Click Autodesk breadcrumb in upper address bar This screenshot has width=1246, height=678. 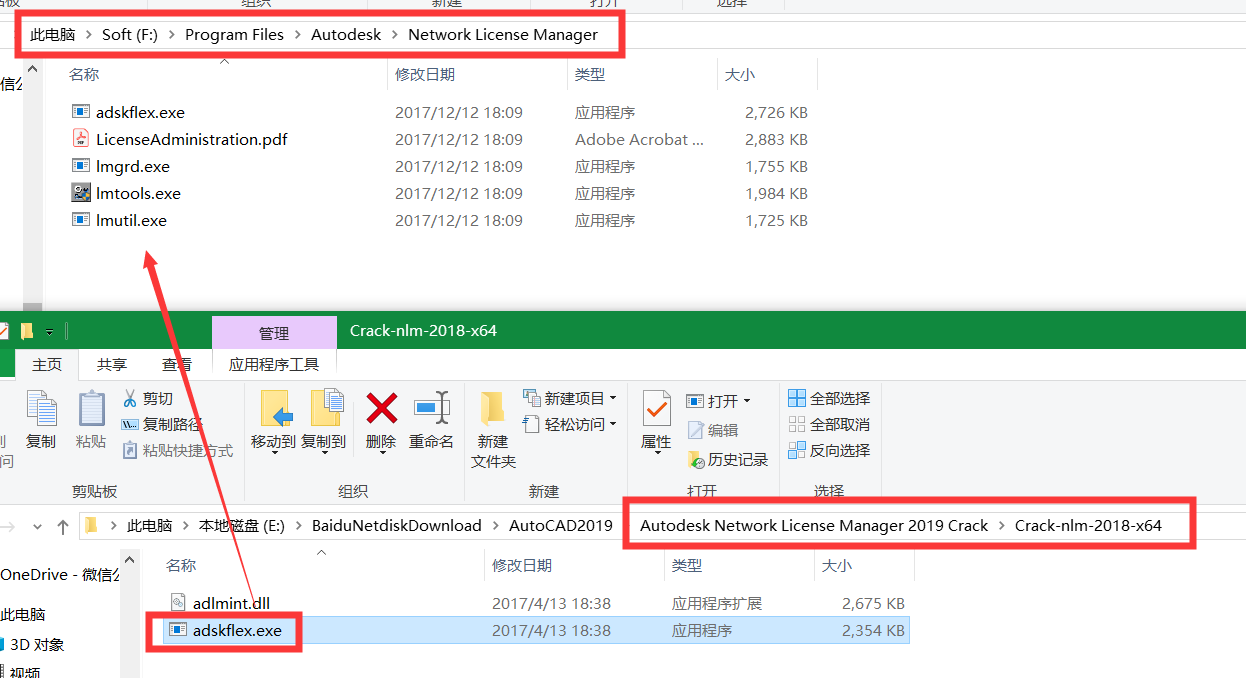(x=346, y=34)
